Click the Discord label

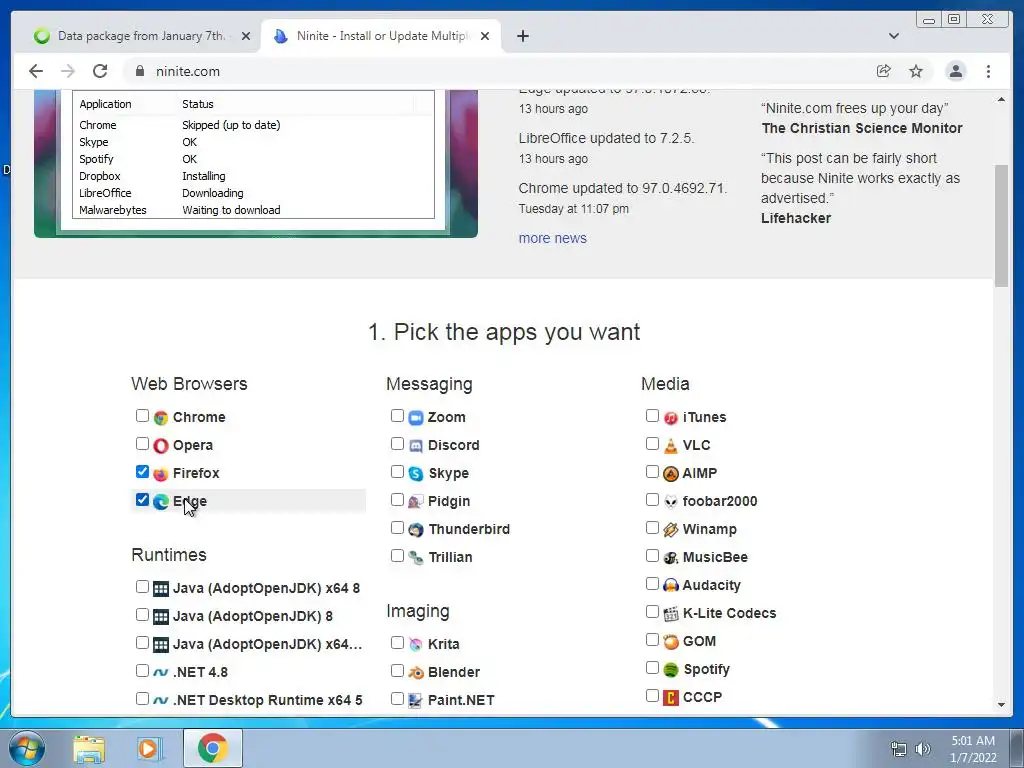pos(454,445)
